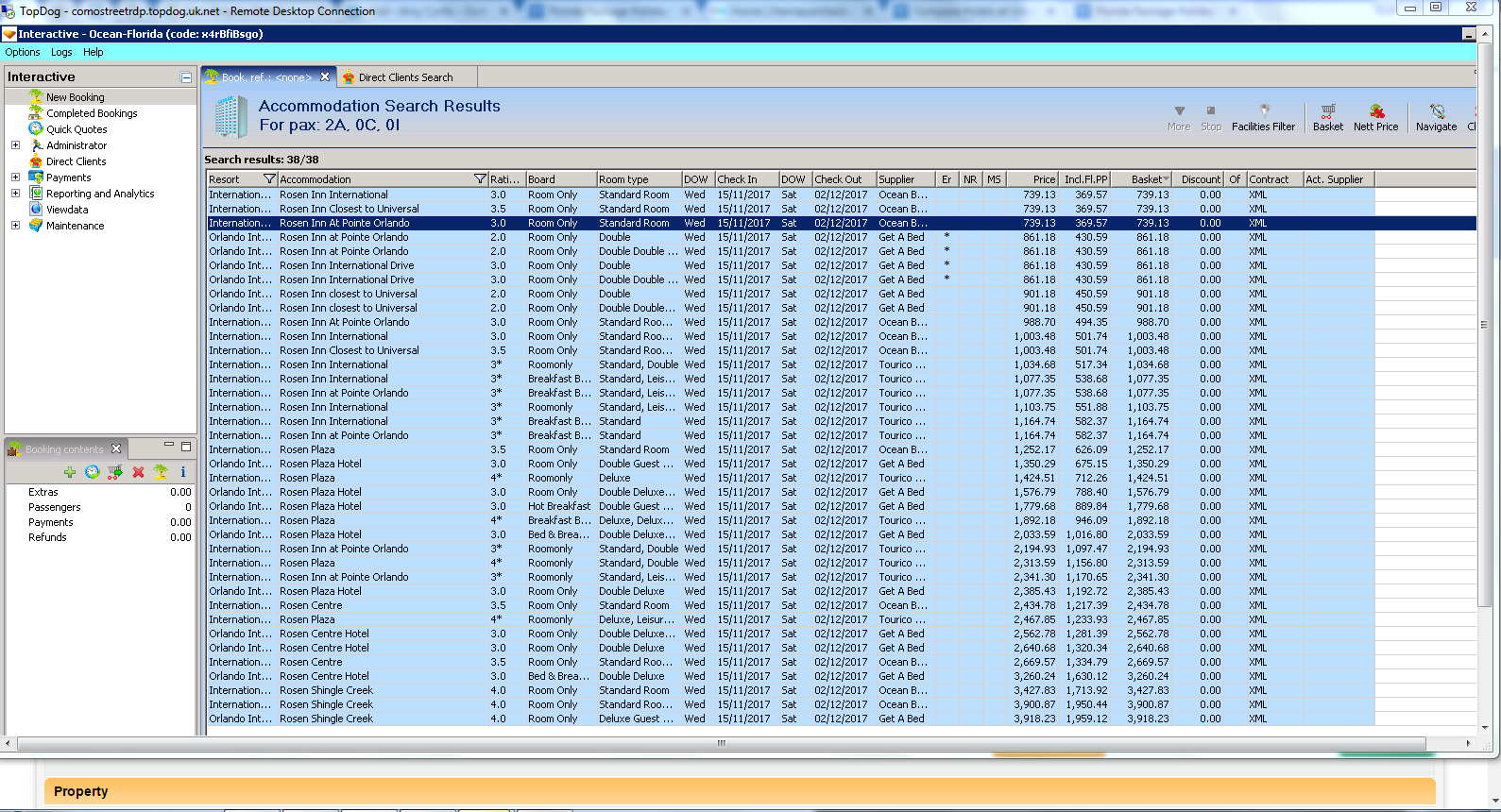Expand the Reporting and Analytics node
The width and height of the screenshot is (1501, 812).
[x=15, y=194]
